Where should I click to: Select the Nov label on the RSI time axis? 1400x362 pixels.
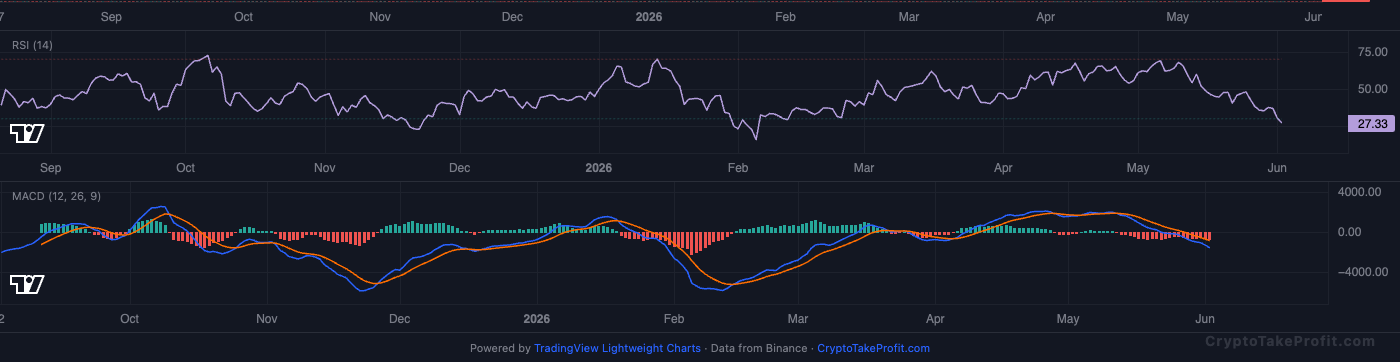tap(324, 167)
